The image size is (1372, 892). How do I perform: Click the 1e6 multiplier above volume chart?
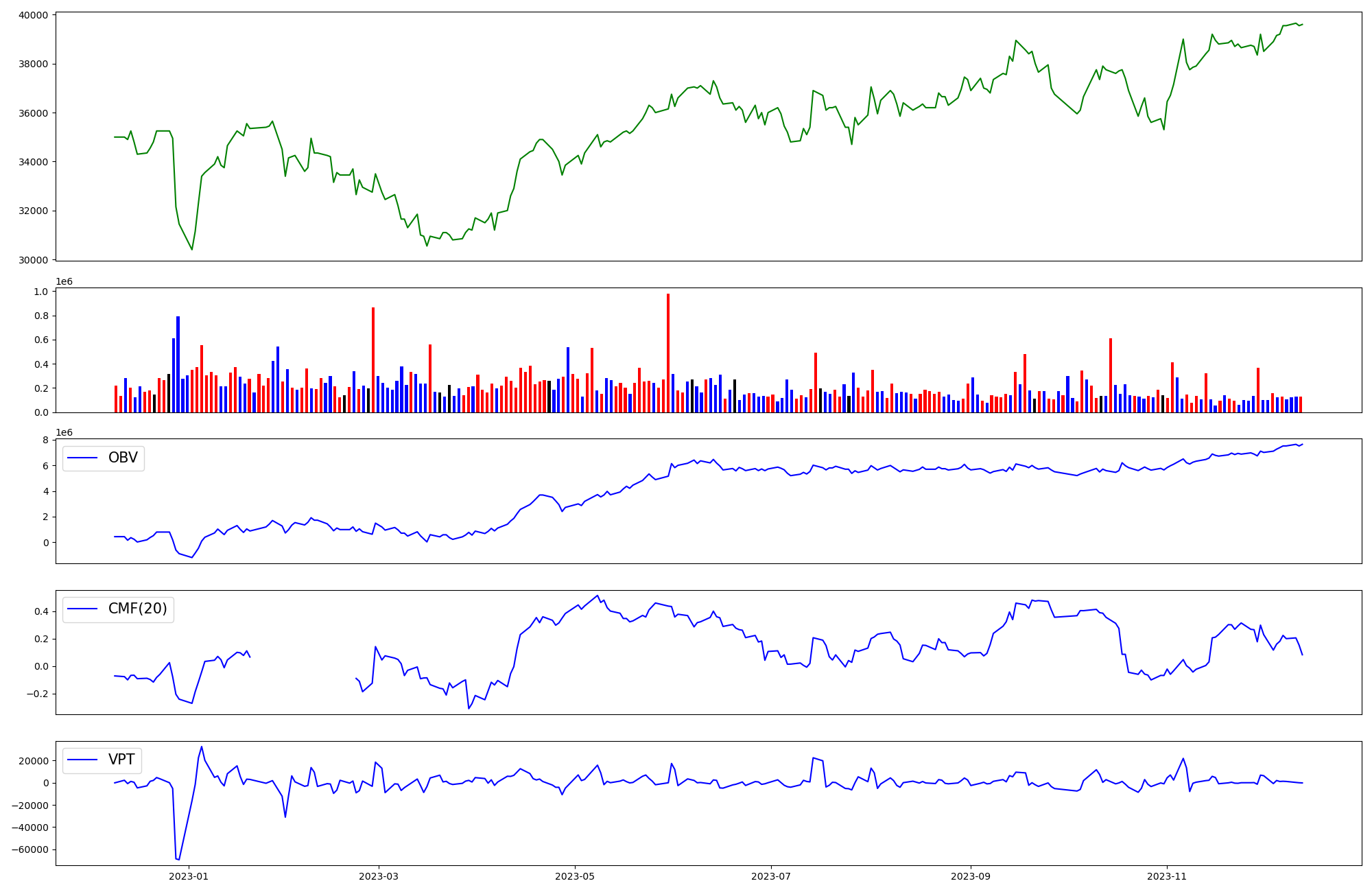(x=64, y=281)
